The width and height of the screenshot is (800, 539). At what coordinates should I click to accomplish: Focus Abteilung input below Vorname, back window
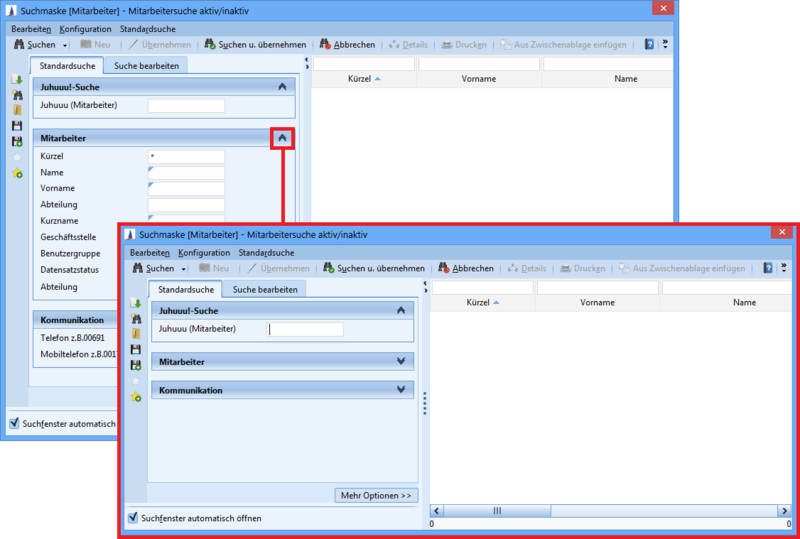[x=186, y=205]
